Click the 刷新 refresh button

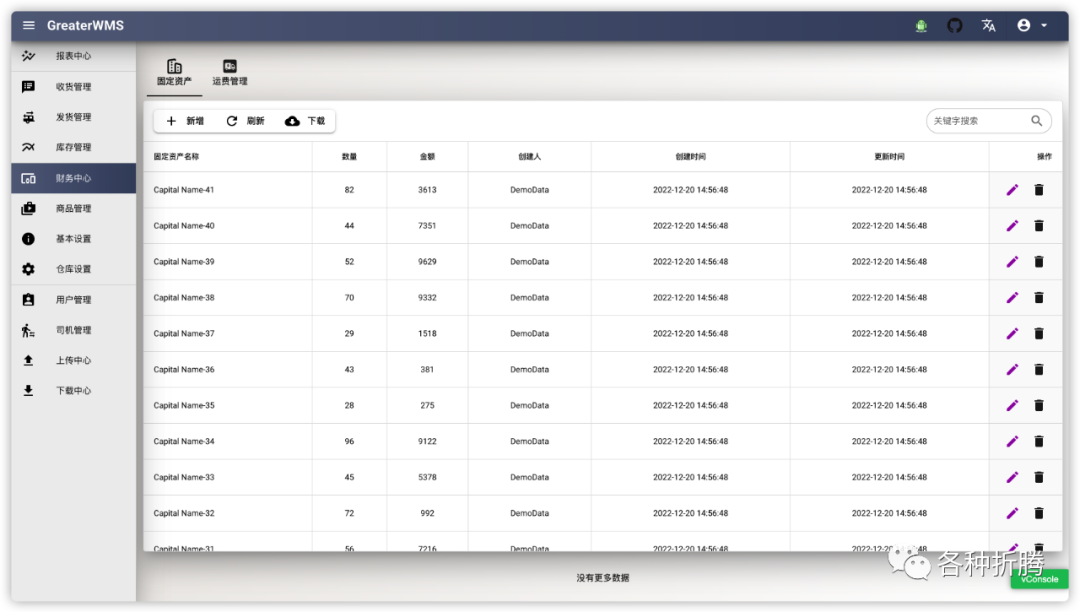click(x=245, y=121)
